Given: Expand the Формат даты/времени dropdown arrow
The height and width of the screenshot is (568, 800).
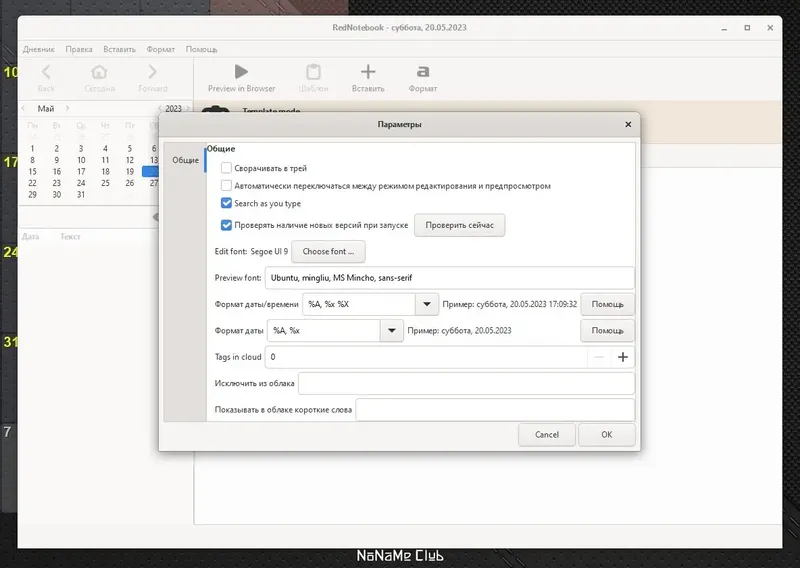Looking at the screenshot, I should [427, 304].
